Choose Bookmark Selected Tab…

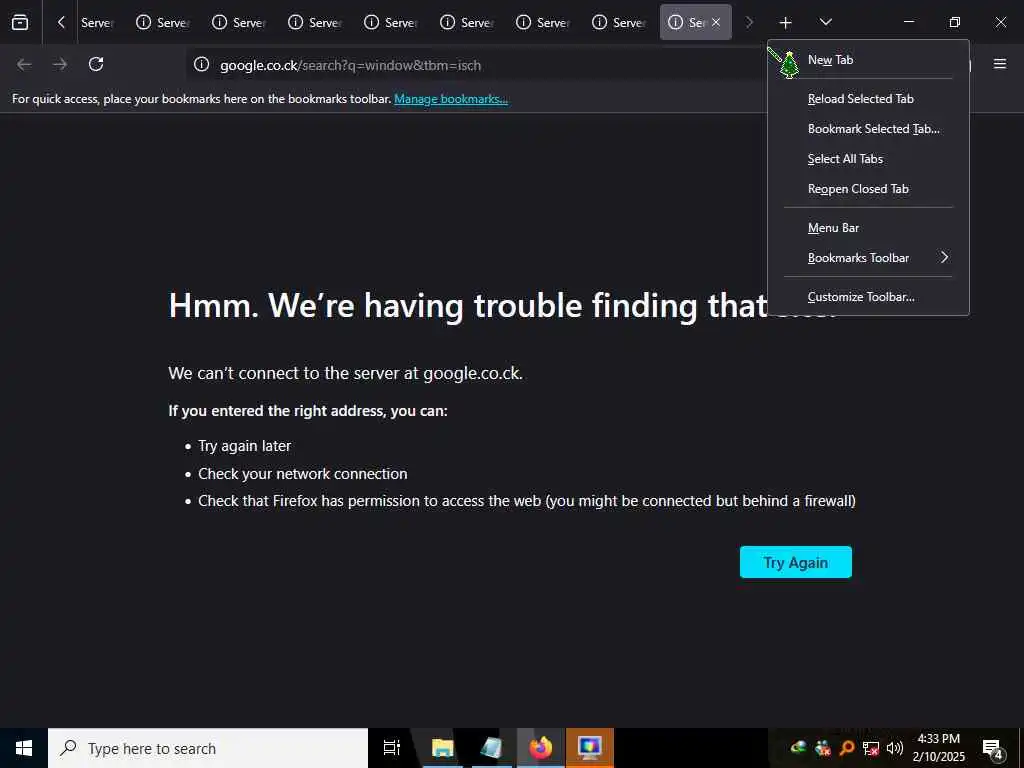coord(869,129)
